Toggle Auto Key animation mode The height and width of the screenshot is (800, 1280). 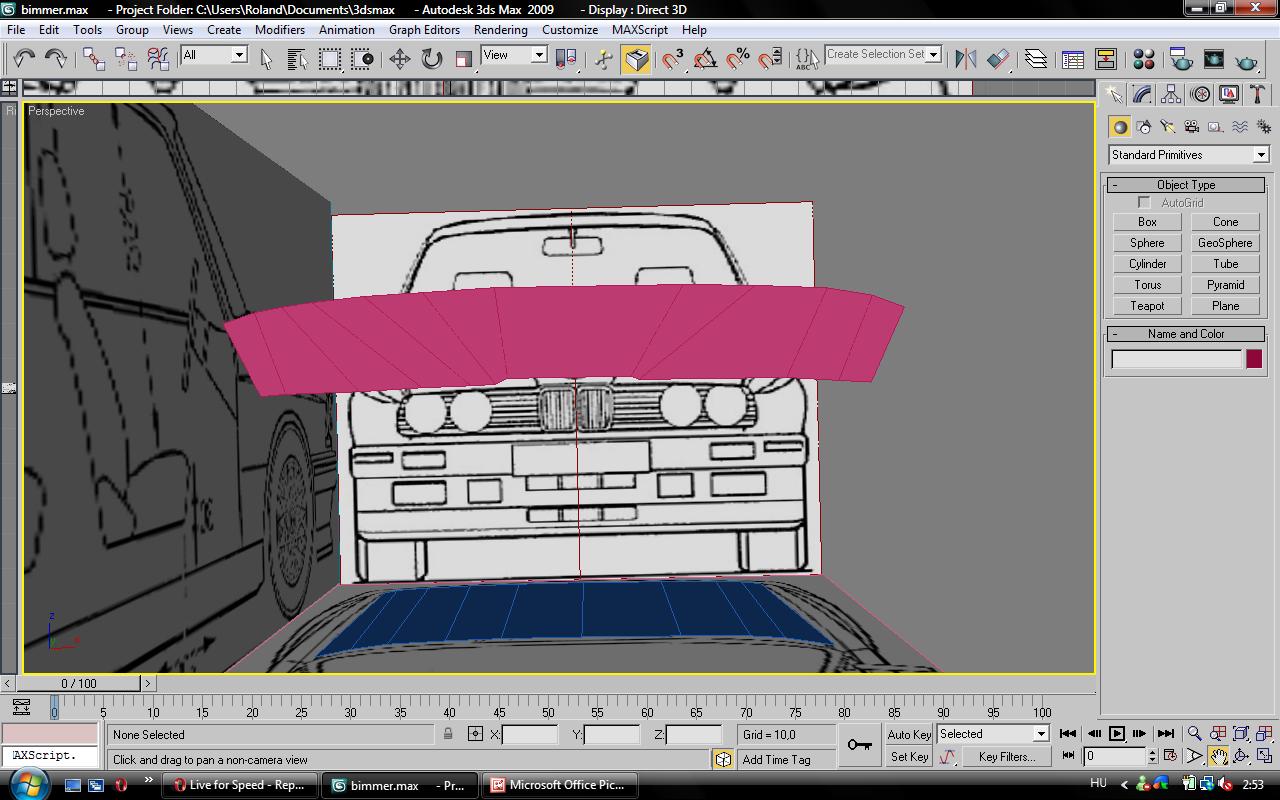tap(909, 734)
